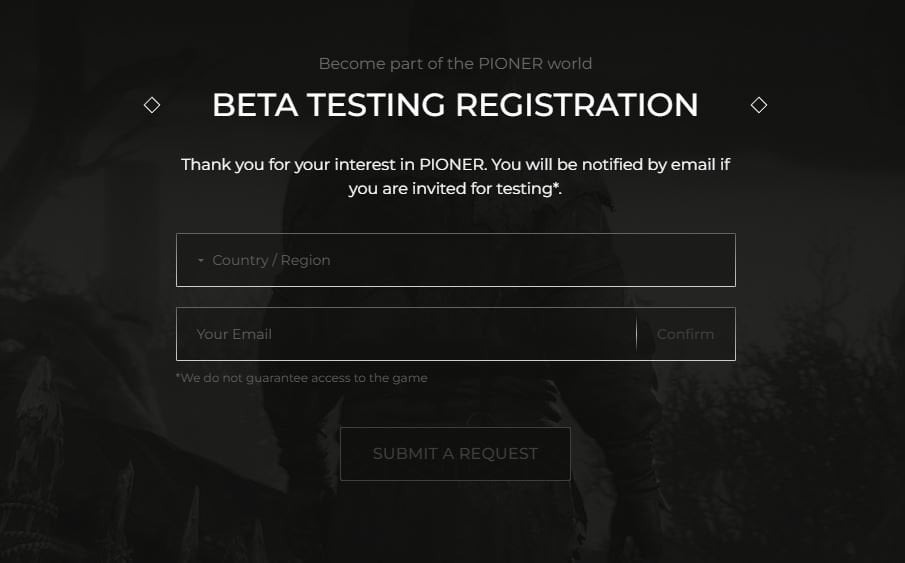Click the small arrow in the Country field
Screen dimensions: 905x563
coord(201,261)
